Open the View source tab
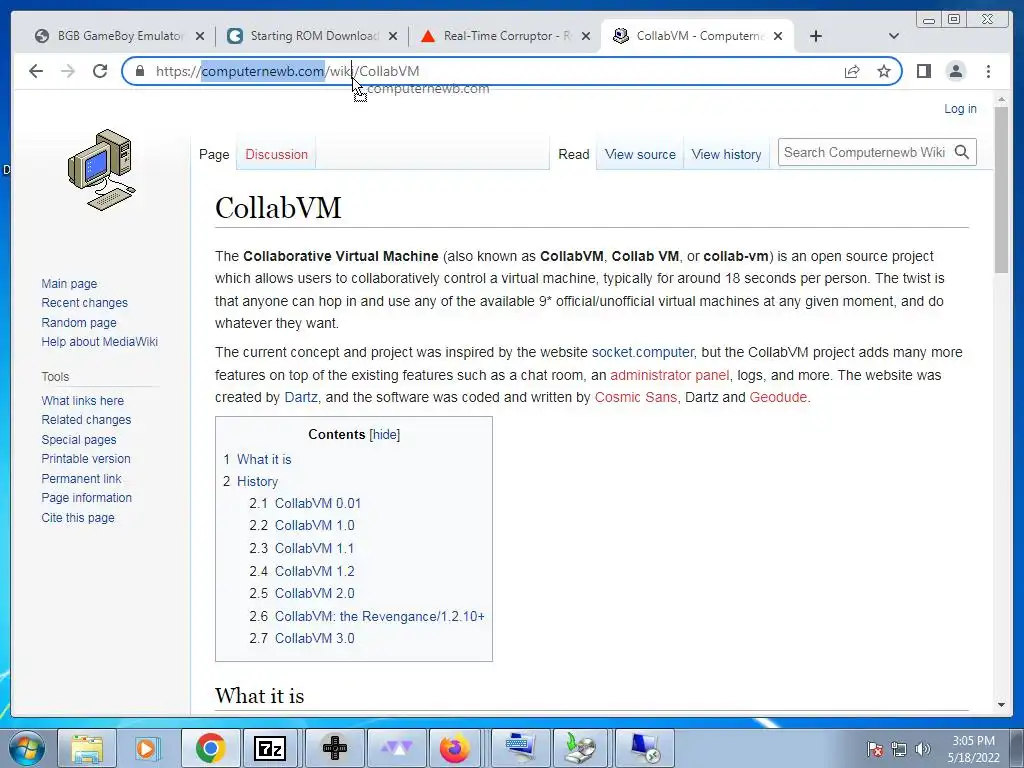Viewport: 1024px width, 768px height. (640, 154)
